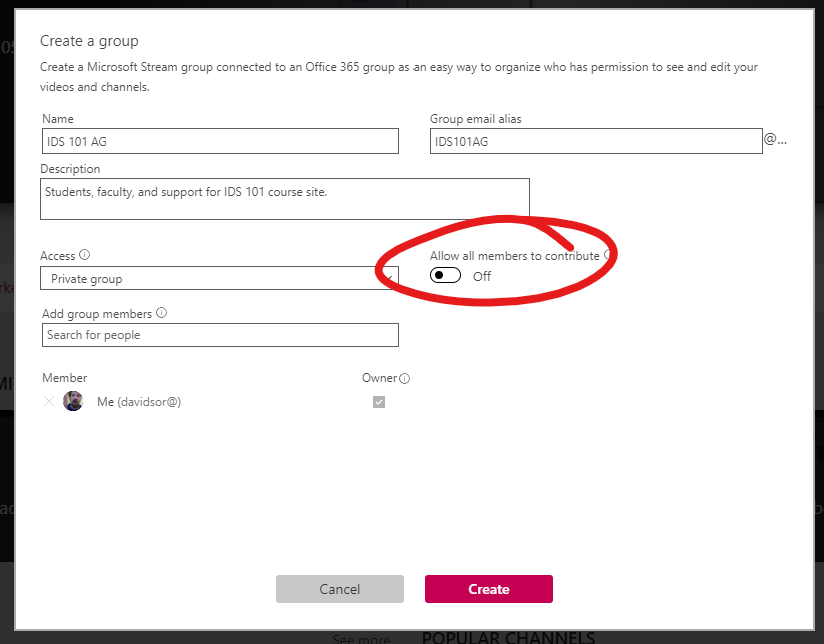
Task: Click the Search for people field
Action: point(219,334)
